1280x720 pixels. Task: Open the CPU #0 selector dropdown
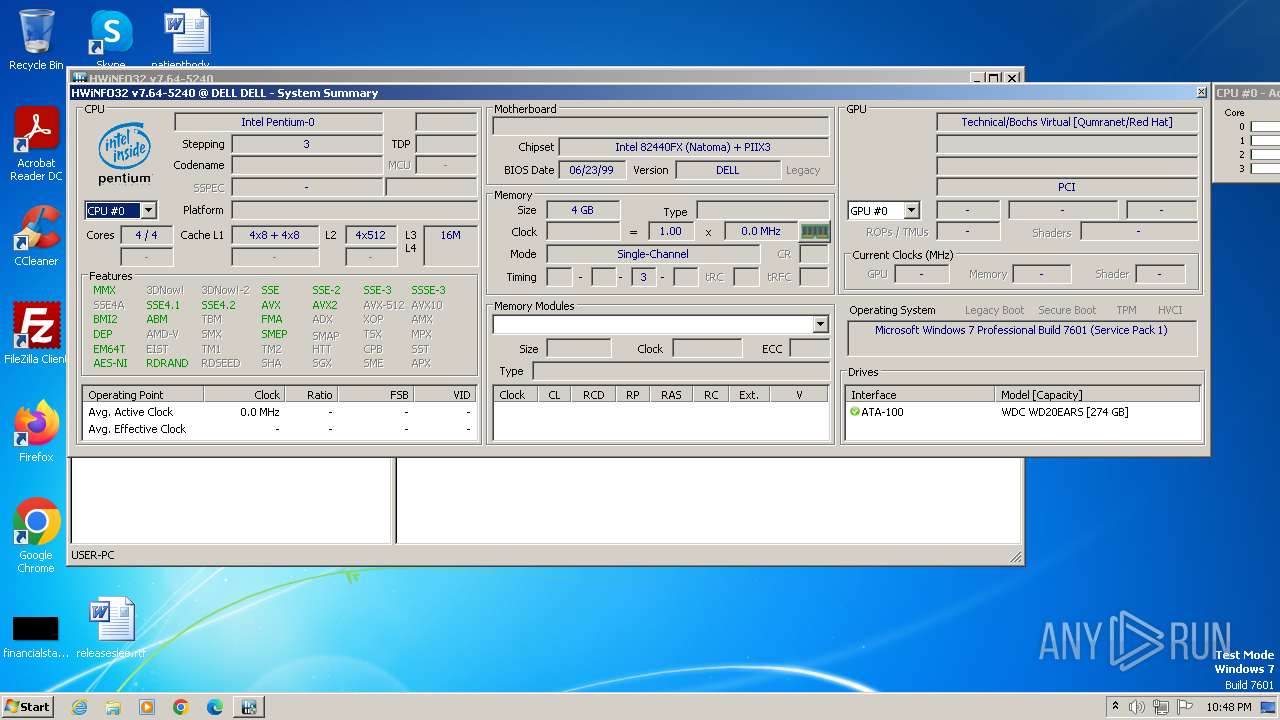148,210
